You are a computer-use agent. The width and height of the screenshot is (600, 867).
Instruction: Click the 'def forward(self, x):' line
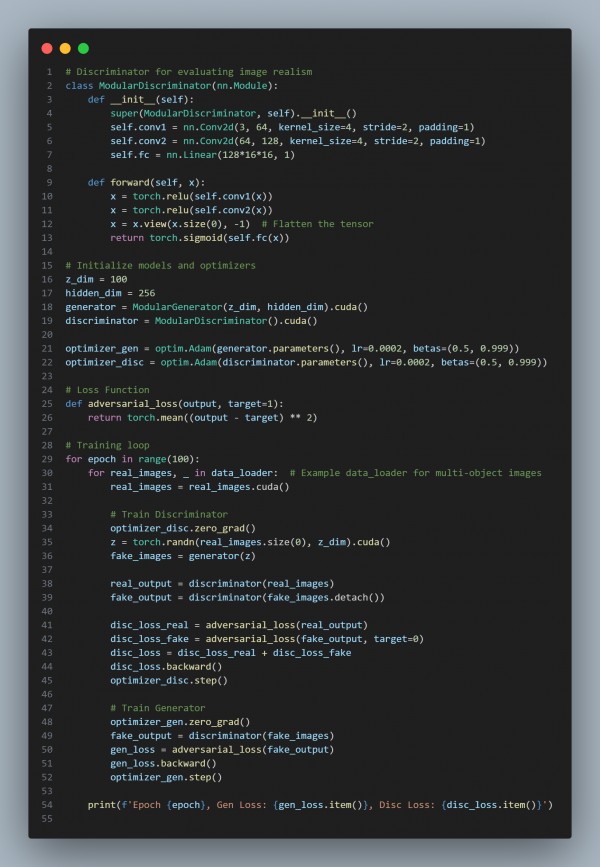pos(147,182)
